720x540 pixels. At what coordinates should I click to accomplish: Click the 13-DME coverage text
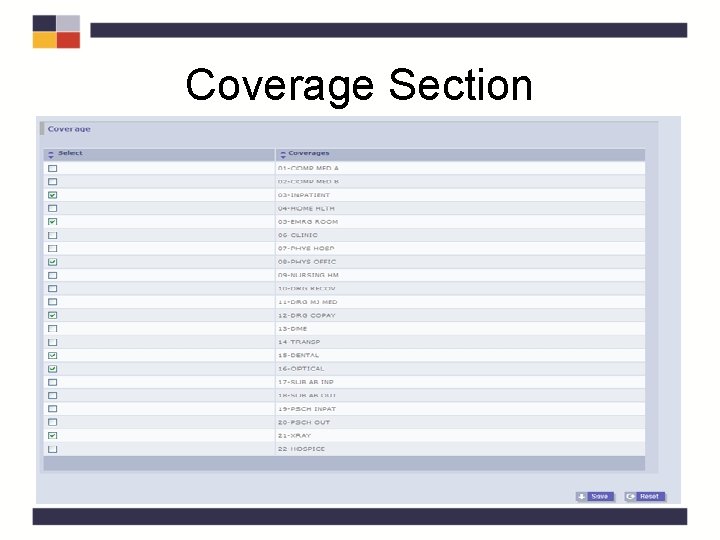coord(292,329)
